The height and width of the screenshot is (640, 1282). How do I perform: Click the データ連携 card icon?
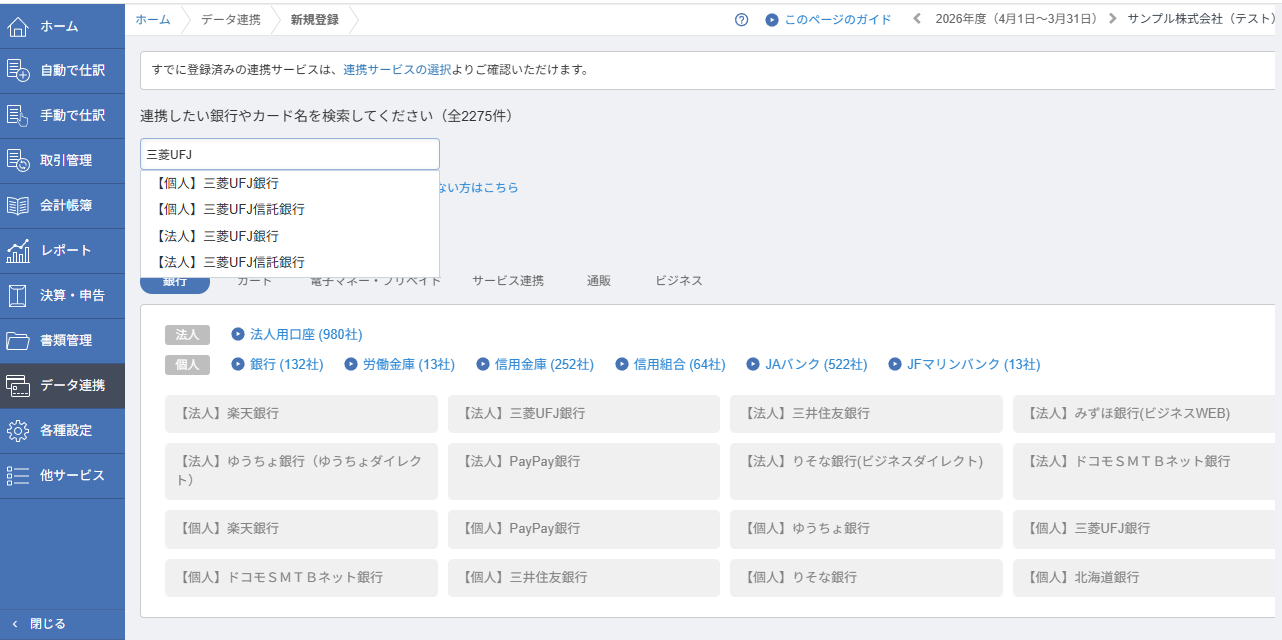[x=18, y=386]
